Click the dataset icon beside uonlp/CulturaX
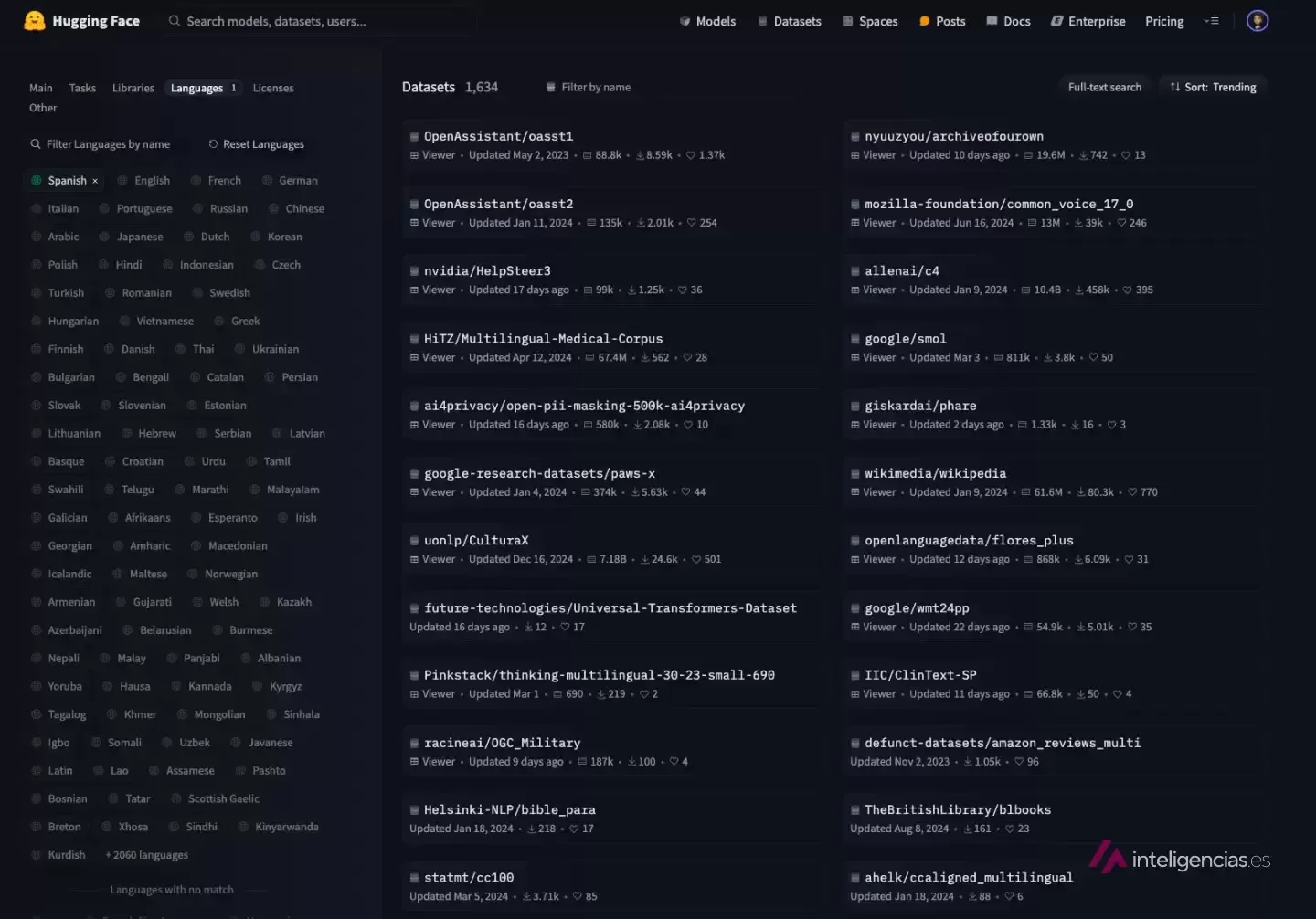1316x919 pixels. [414, 541]
